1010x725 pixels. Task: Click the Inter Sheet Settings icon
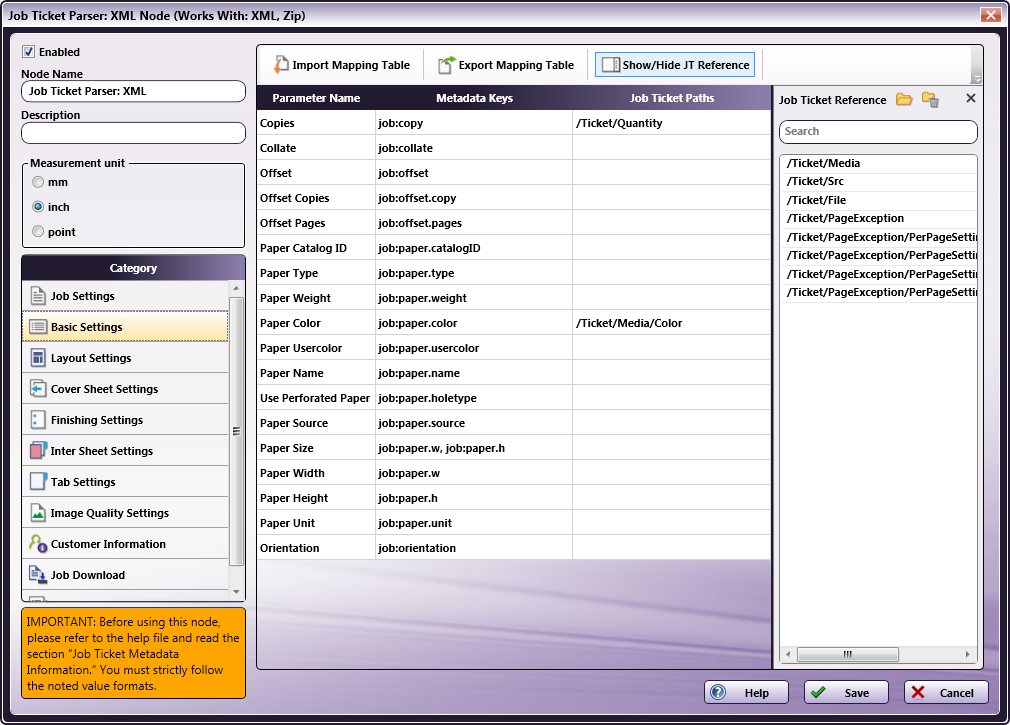(x=38, y=451)
